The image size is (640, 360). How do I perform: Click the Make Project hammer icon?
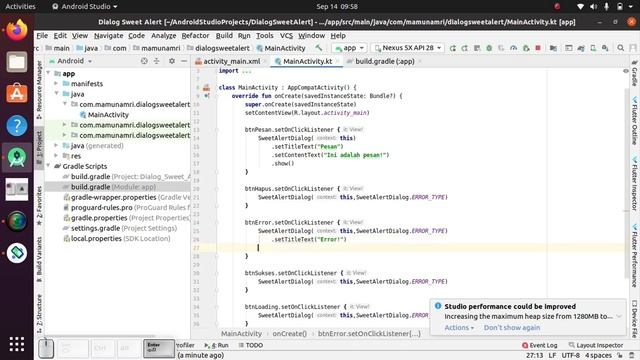tap(318, 48)
